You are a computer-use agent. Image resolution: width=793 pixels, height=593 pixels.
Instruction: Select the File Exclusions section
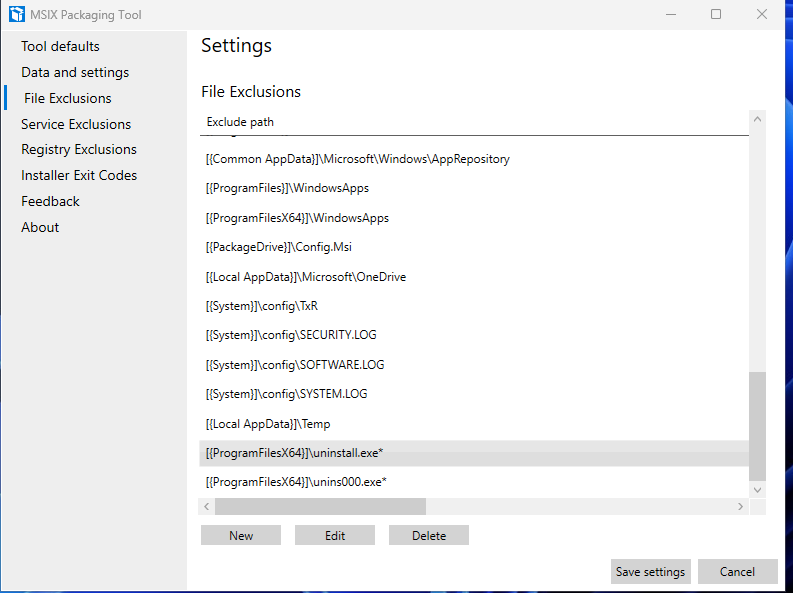click(68, 98)
